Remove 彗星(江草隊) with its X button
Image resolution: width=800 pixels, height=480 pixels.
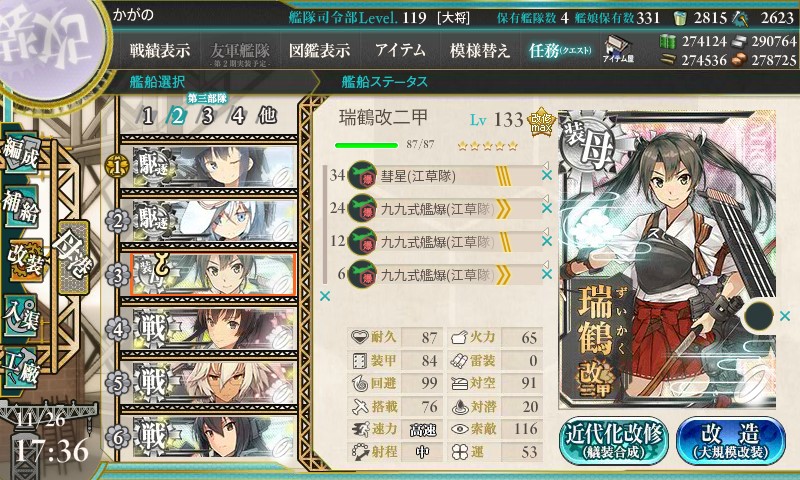coord(547,175)
